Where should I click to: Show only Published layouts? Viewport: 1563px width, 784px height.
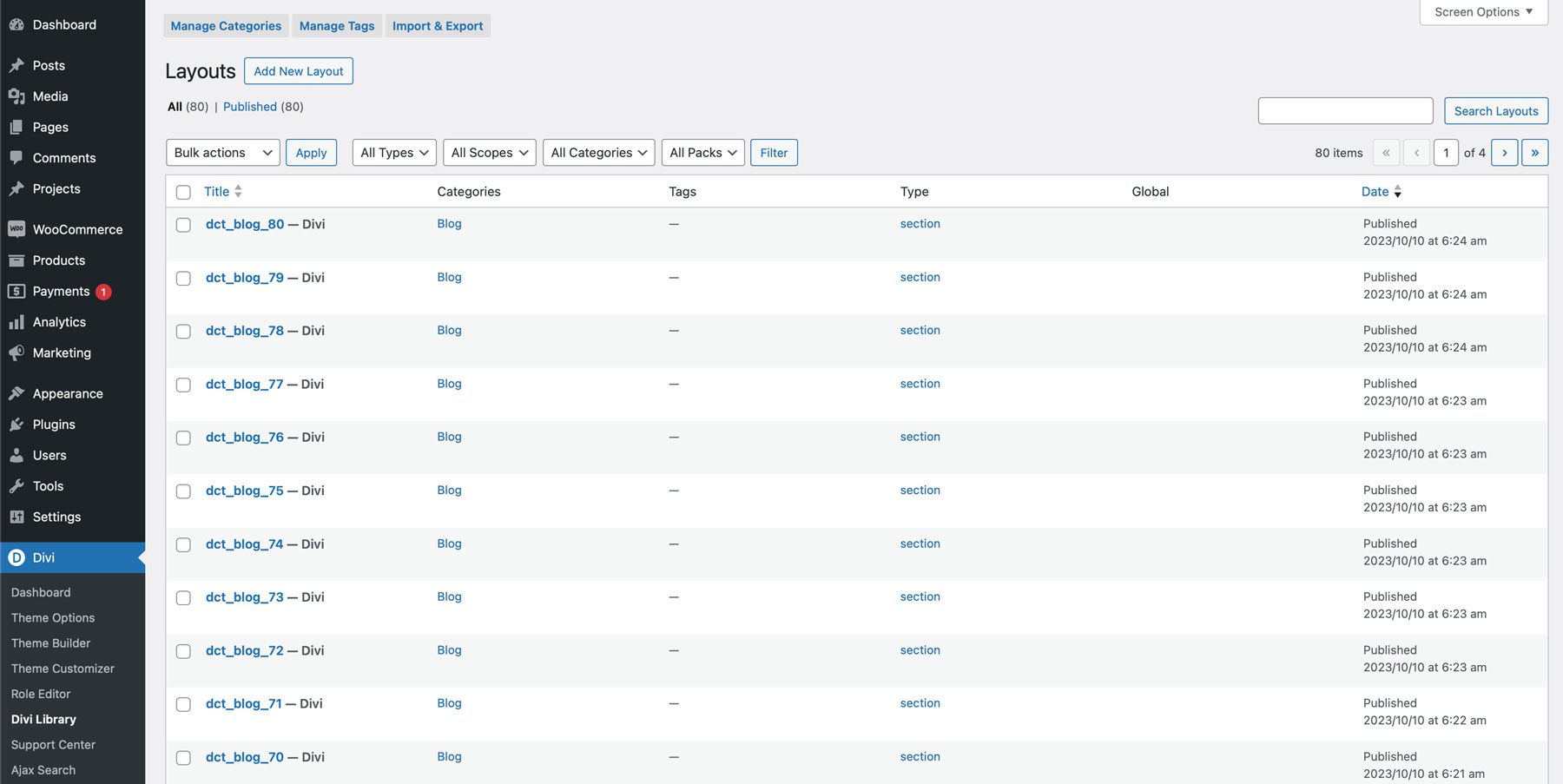click(250, 107)
